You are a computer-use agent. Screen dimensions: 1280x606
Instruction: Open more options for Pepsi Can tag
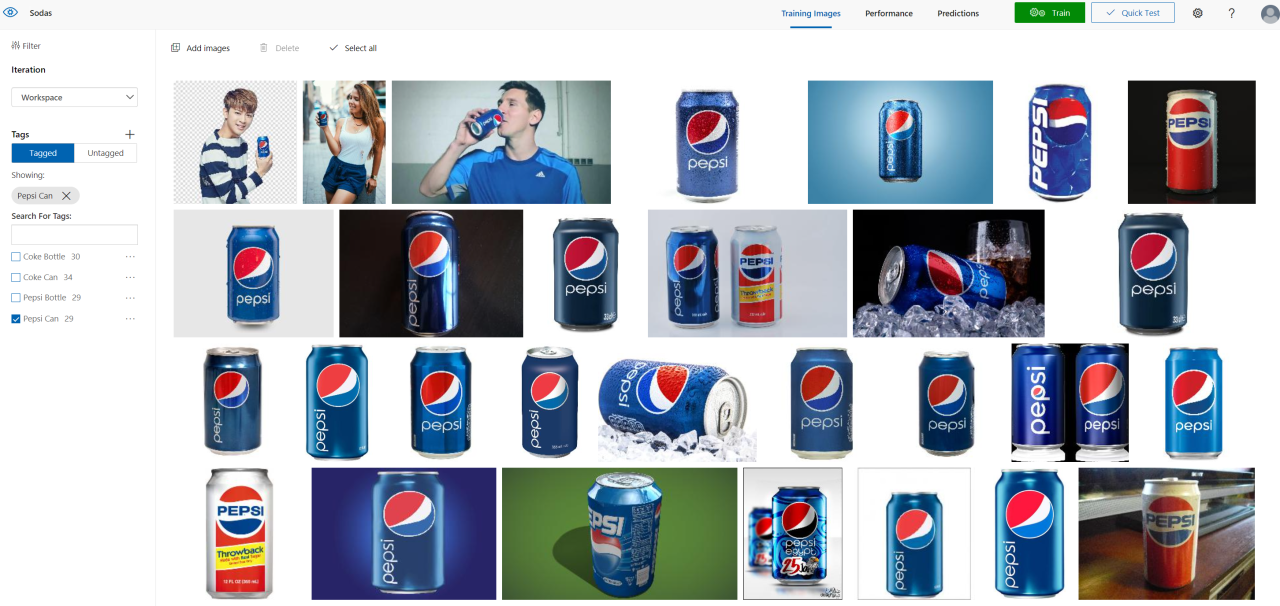click(x=130, y=319)
